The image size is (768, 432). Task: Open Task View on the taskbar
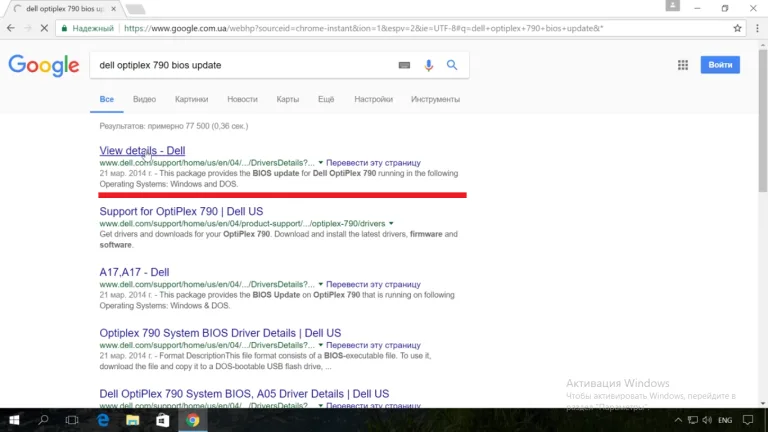(72, 420)
